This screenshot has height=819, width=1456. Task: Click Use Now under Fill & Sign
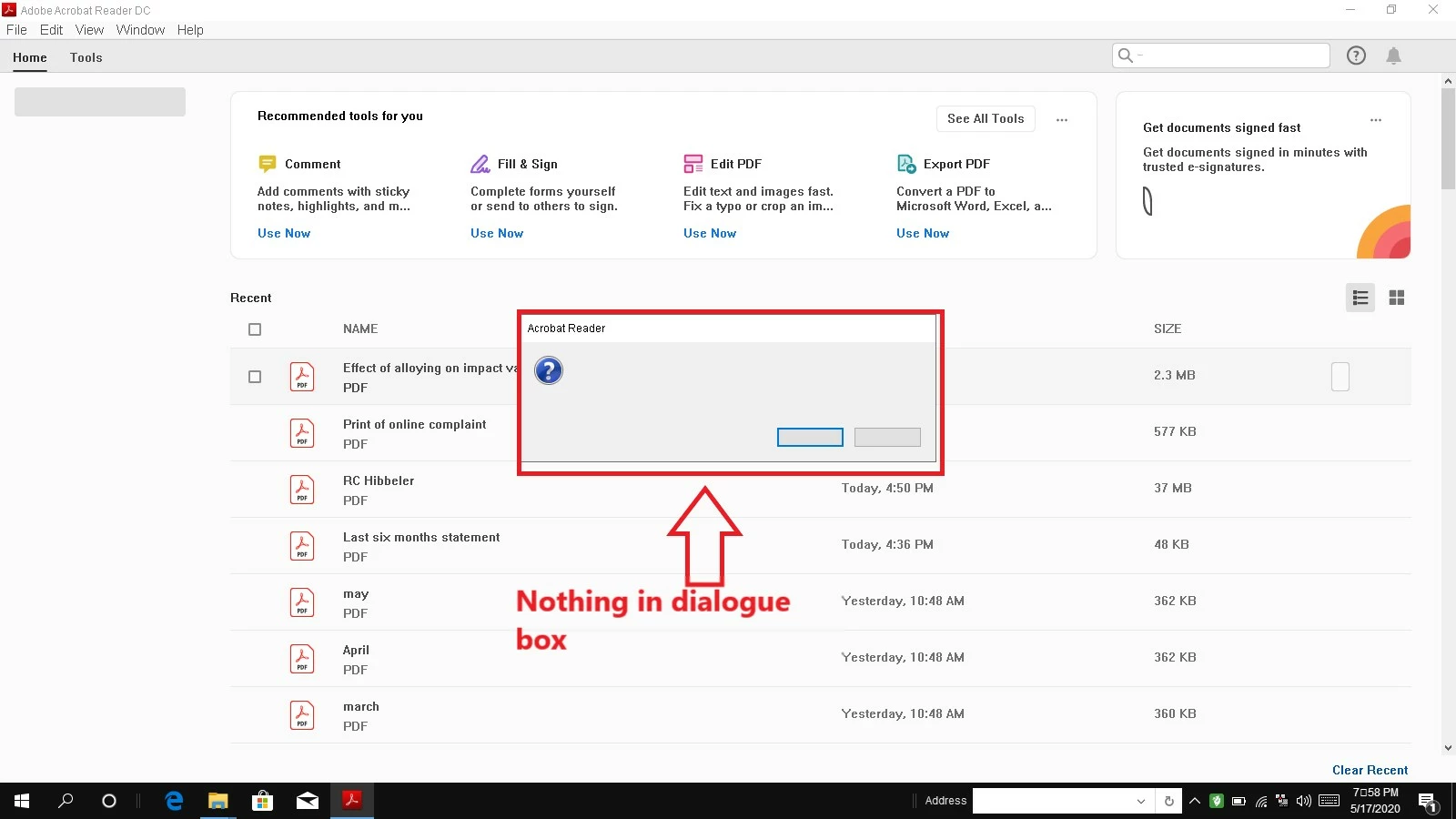pos(497,233)
